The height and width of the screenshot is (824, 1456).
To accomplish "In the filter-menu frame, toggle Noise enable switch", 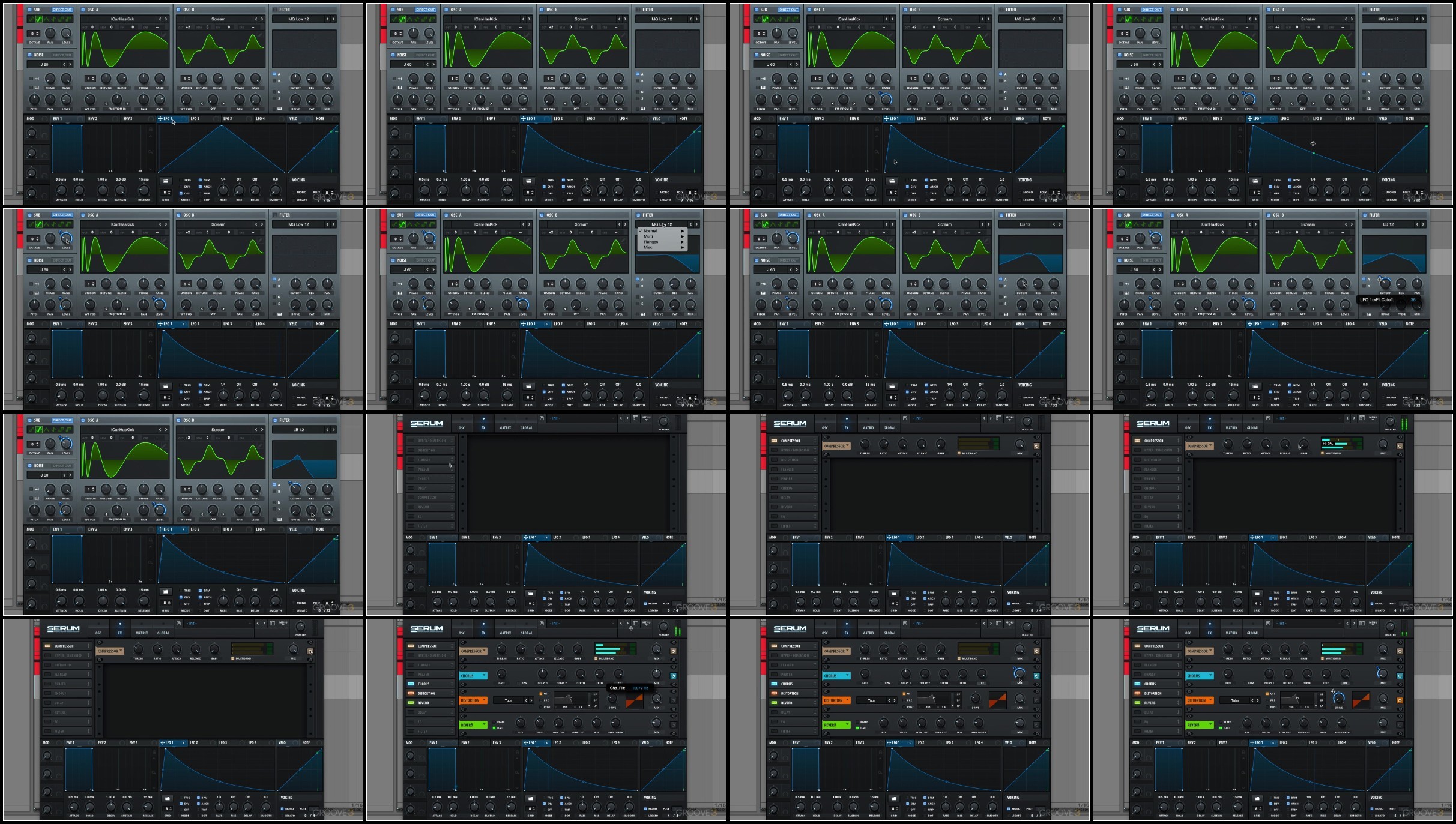I will [x=393, y=260].
